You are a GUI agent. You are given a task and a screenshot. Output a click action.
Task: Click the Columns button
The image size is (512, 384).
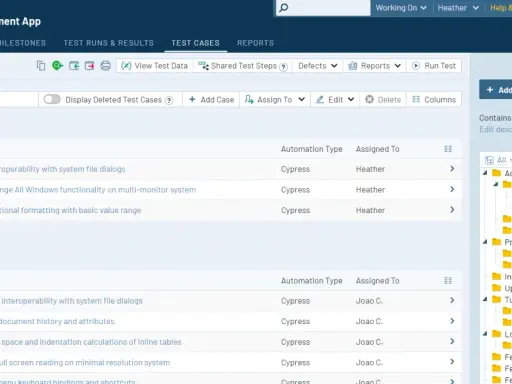pos(434,99)
